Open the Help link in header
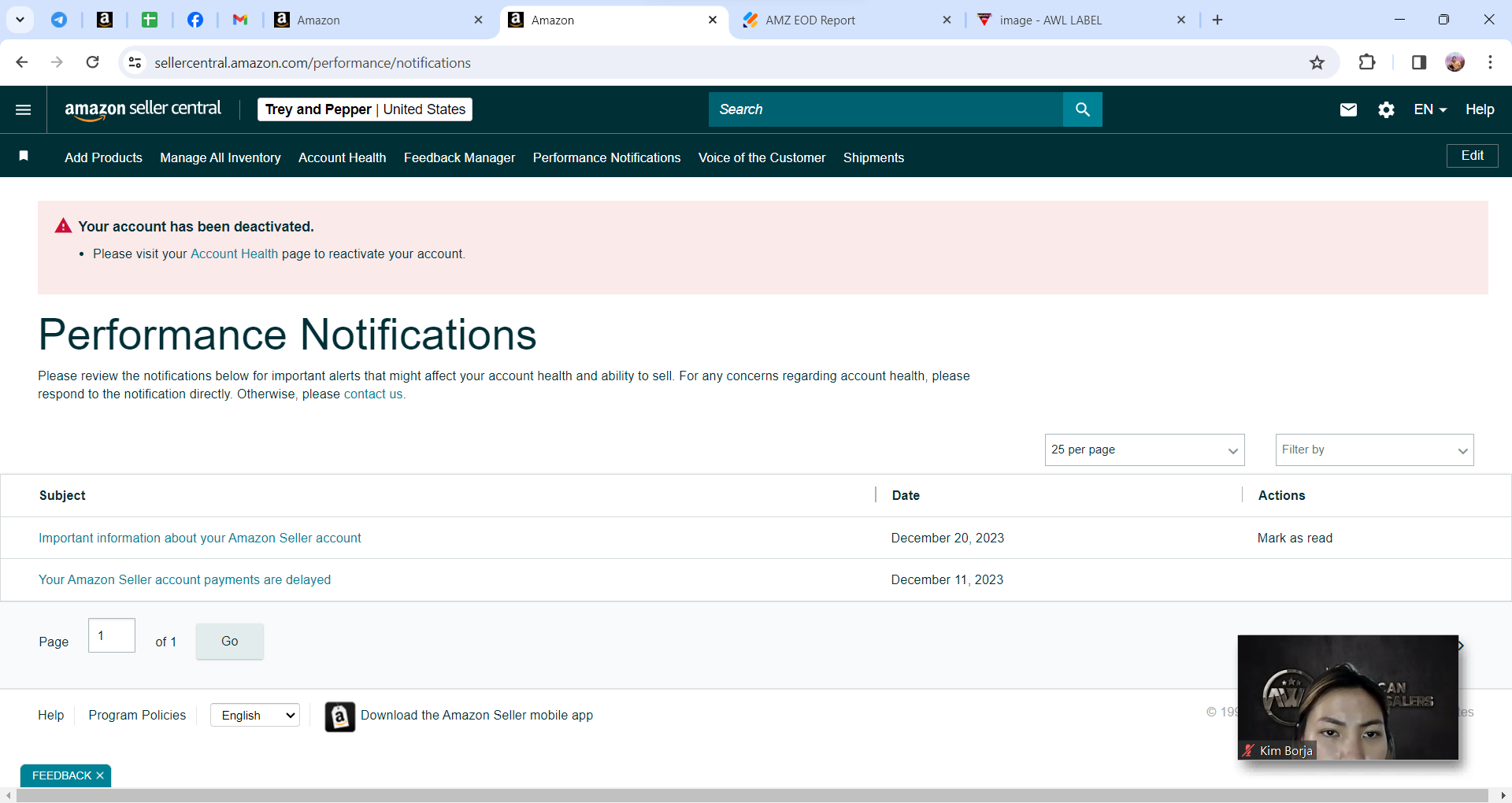Screen dimensions: 1512x803 [1480, 109]
